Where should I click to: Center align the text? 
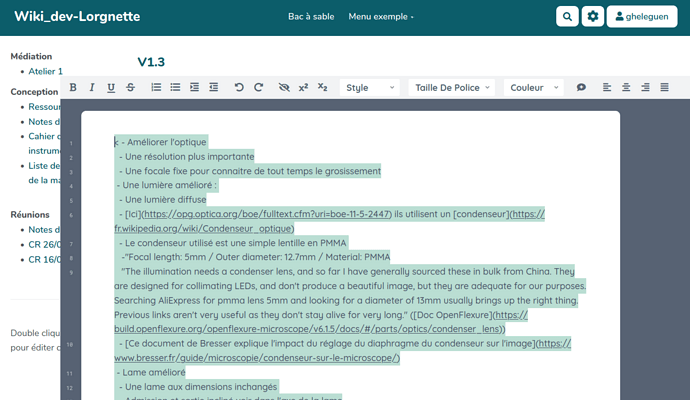coord(626,88)
